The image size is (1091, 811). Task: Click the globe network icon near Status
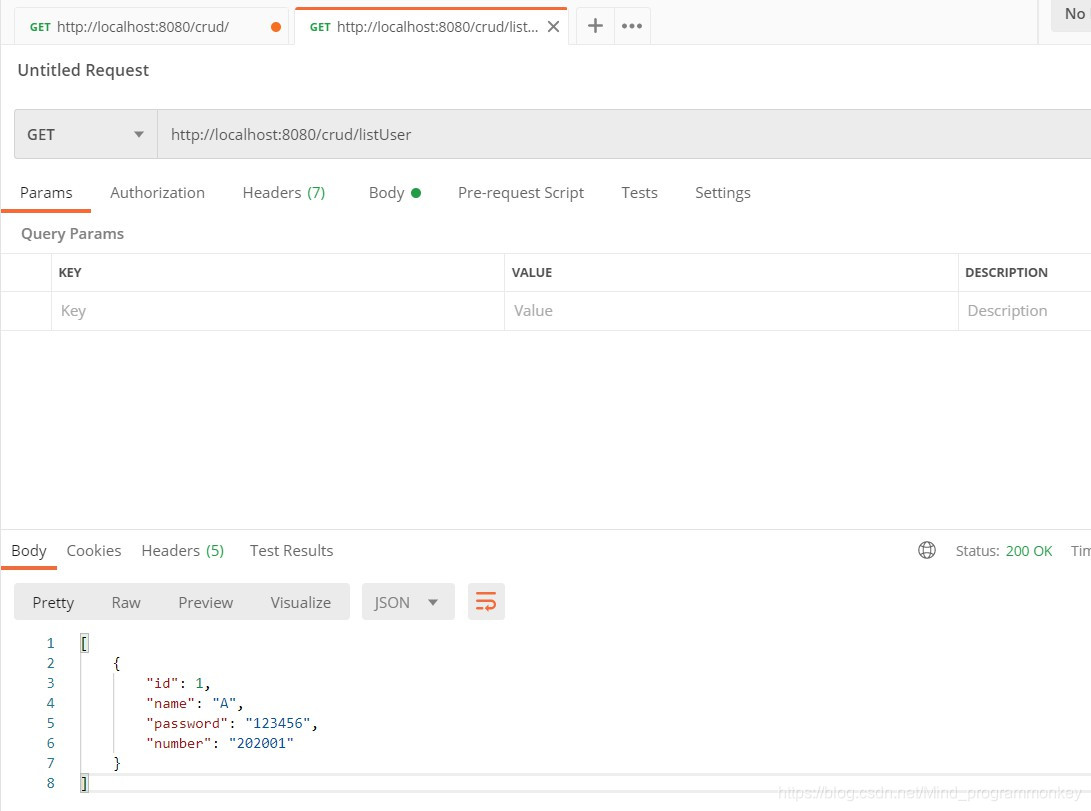[x=926, y=550]
